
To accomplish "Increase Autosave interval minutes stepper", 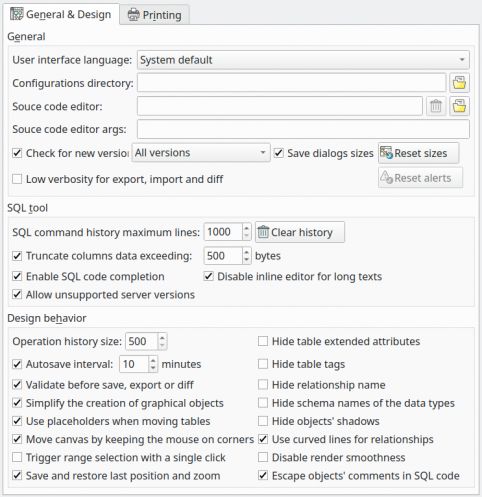I will coord(153,360).
